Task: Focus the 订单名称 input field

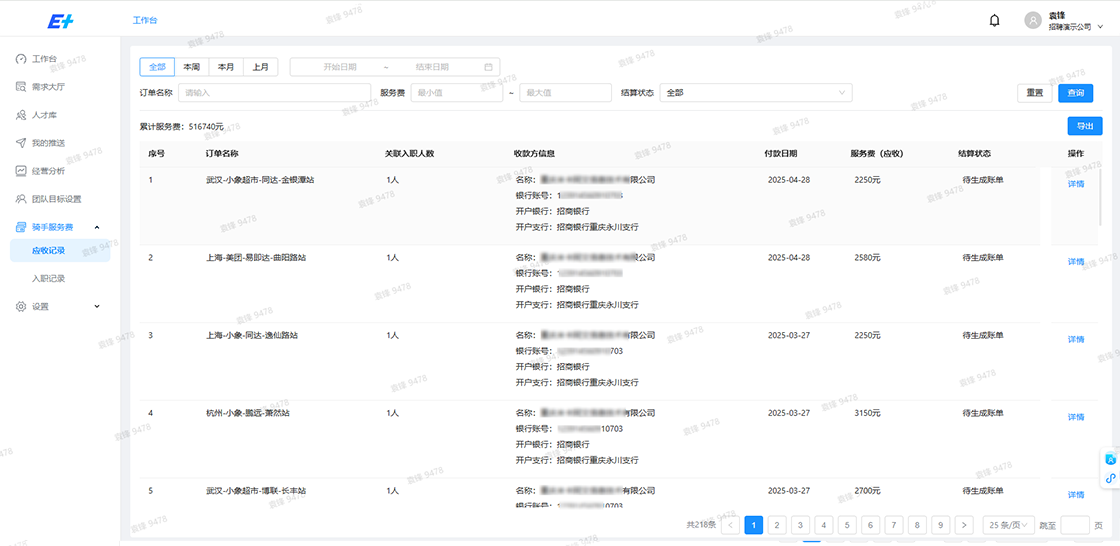Action: point(274,93)
